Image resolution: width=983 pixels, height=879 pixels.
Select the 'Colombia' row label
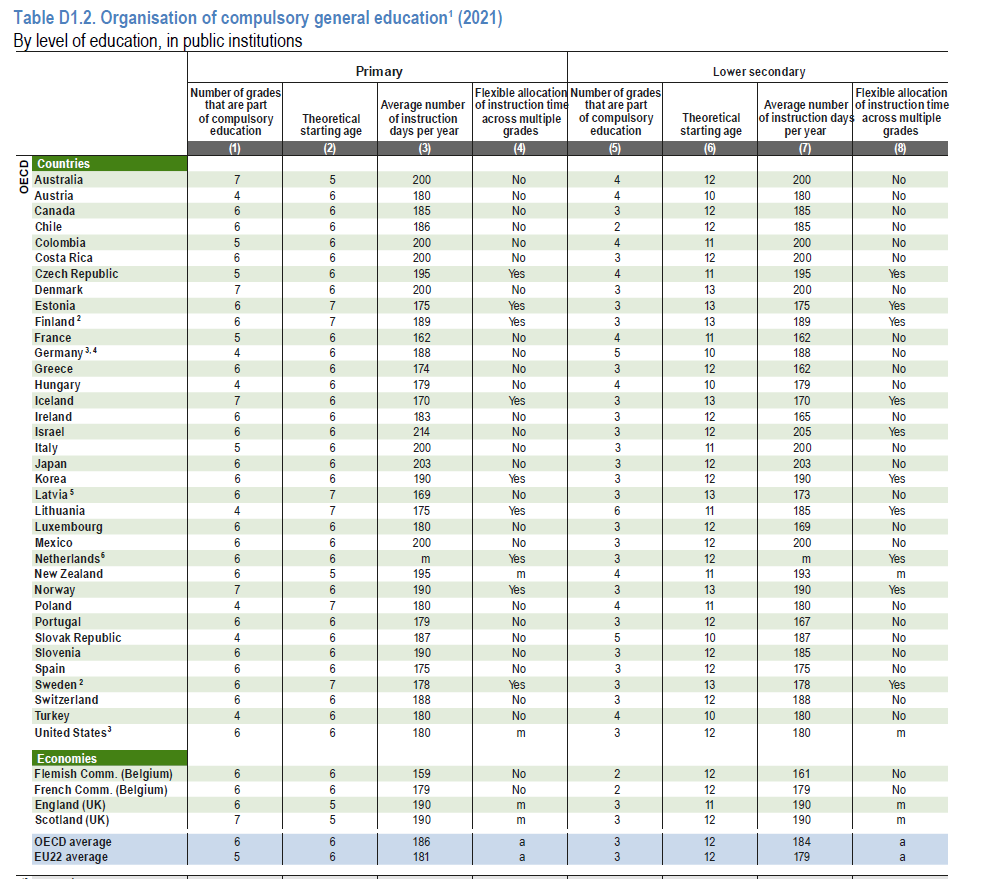pyautogui.click(x=60, y=243)
